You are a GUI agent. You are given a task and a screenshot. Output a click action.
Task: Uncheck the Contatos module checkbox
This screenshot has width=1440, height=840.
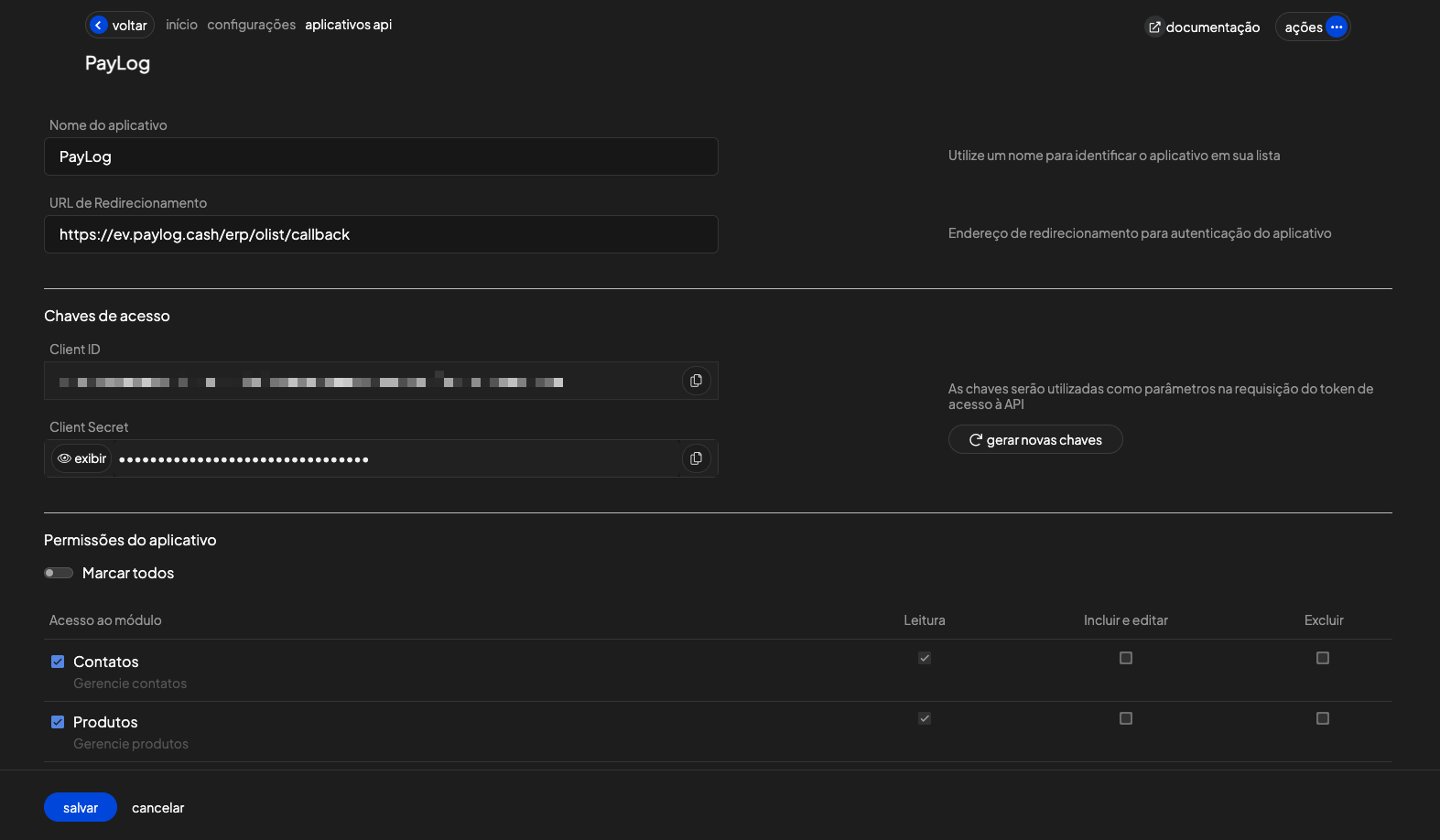point(58,662)
